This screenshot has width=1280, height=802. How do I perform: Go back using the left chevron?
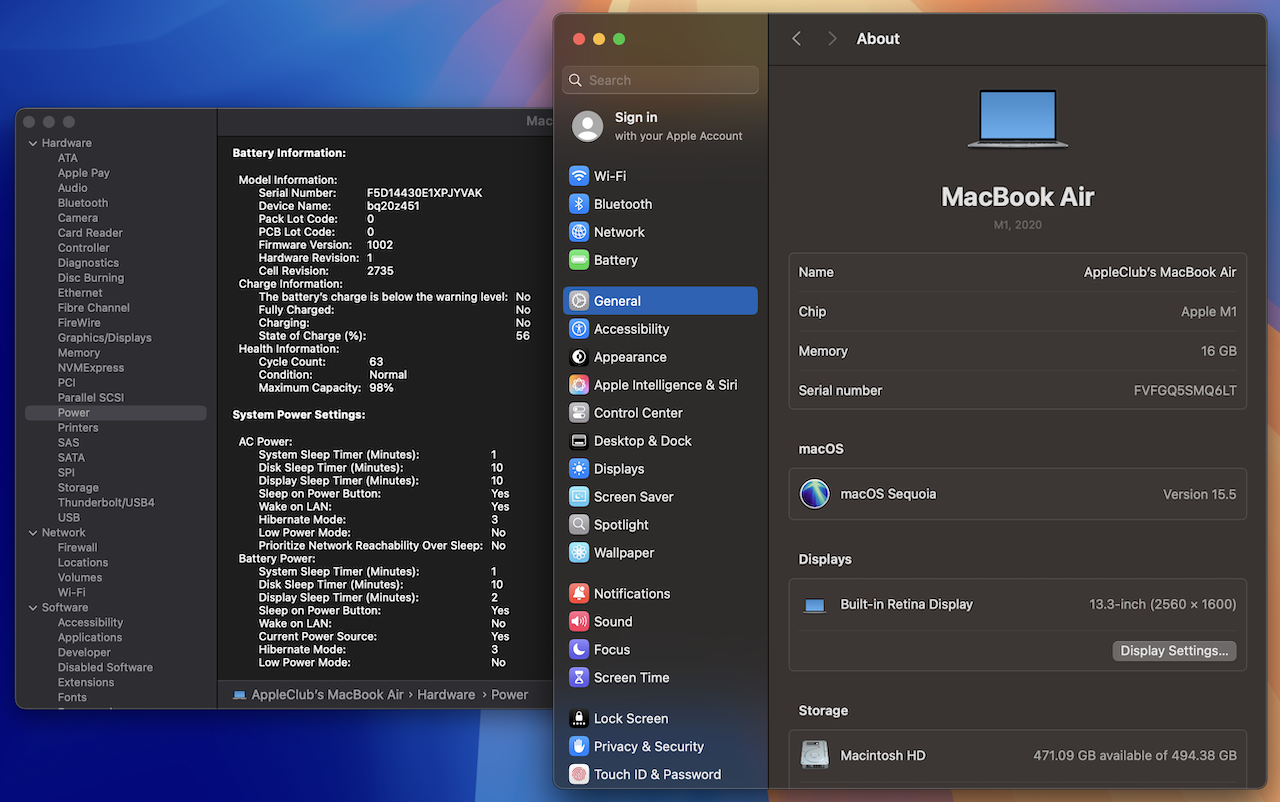click(797, 39)
